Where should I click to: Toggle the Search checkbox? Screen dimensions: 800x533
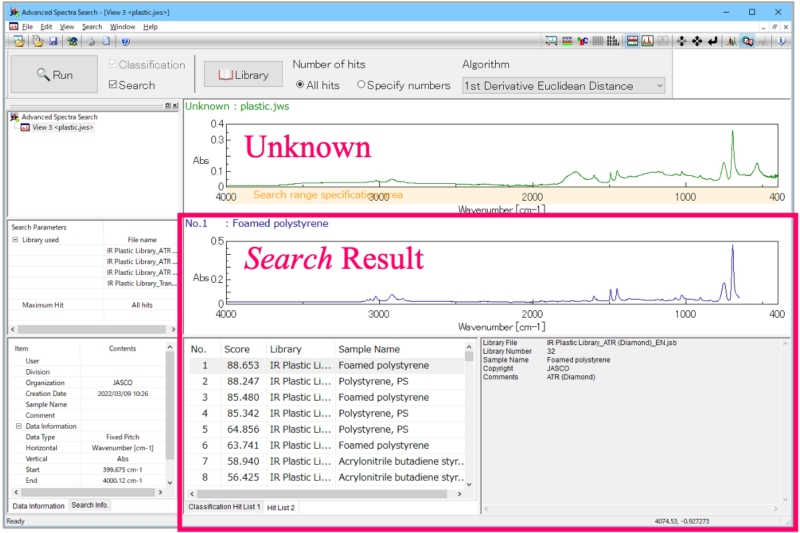pyautogui.click(x=113, y=85)
